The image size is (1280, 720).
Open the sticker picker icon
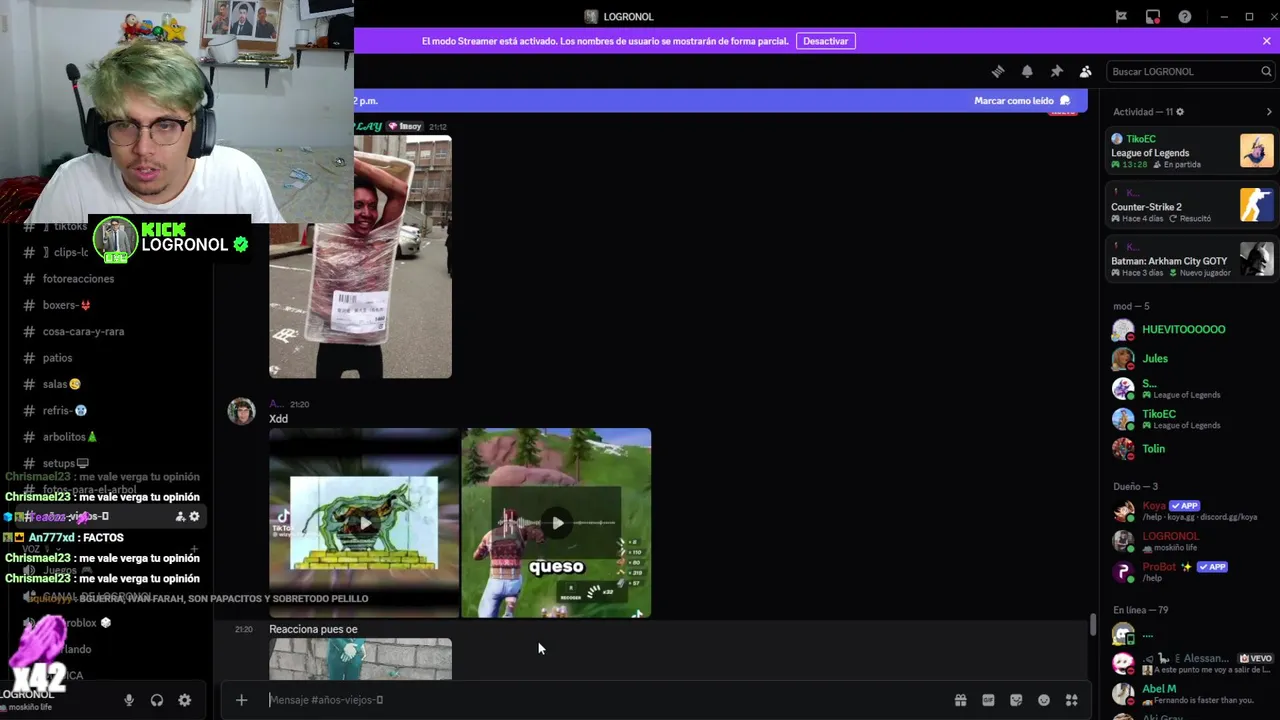(1016, 700)
